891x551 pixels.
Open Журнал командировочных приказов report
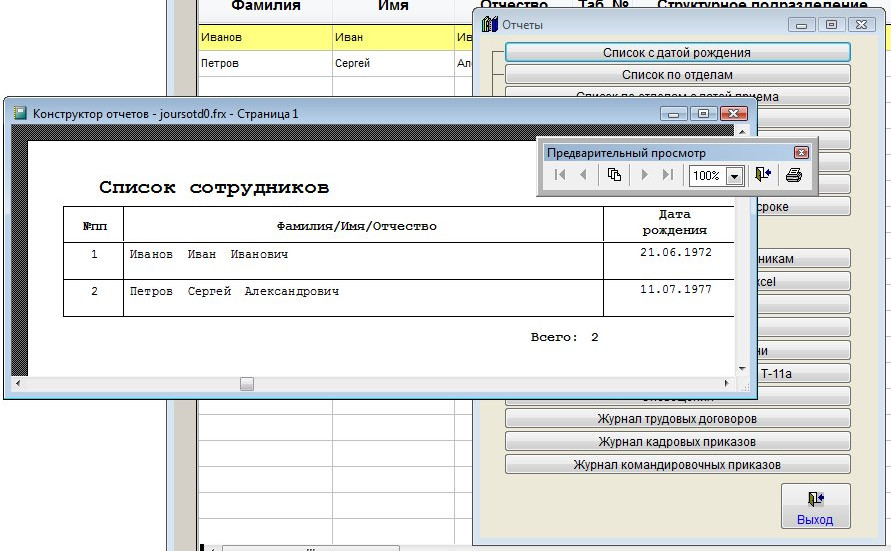point(677,465)
